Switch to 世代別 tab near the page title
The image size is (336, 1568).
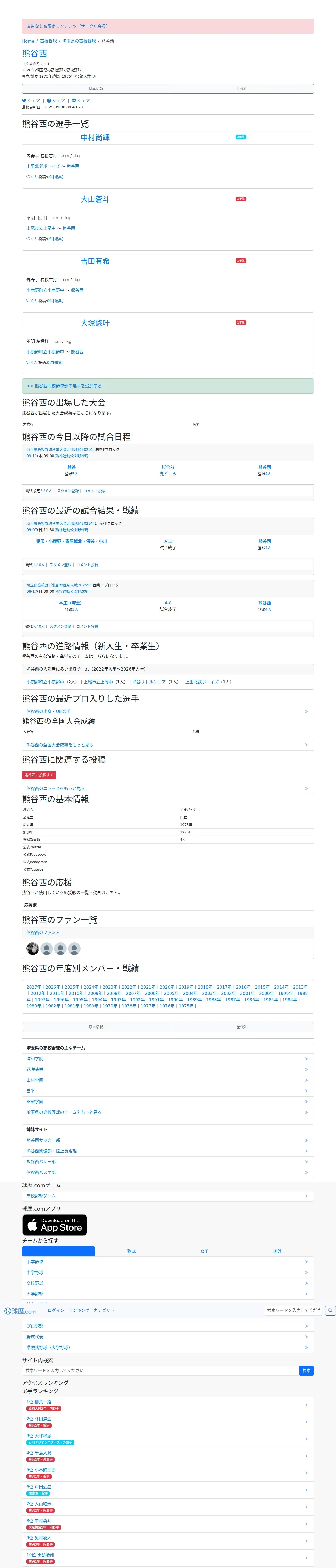(x=242, y=89)
